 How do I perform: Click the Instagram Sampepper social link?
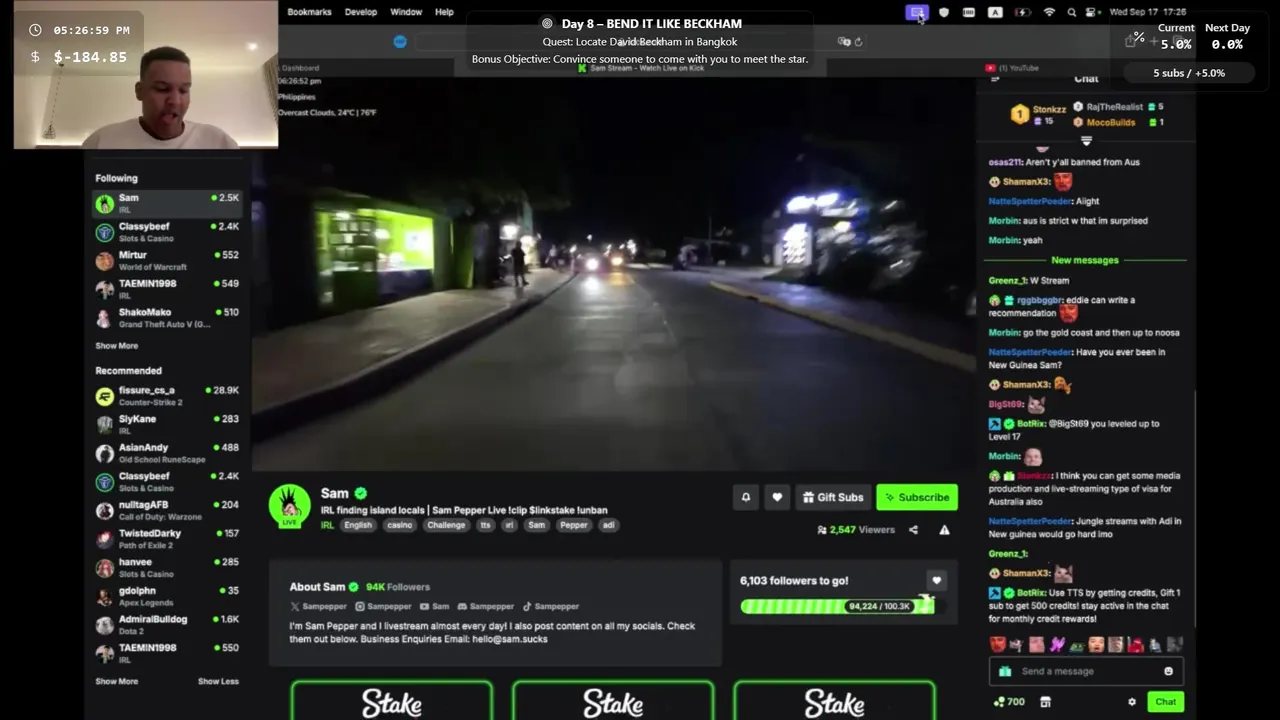pyautogui.click(x=383, y=606)
